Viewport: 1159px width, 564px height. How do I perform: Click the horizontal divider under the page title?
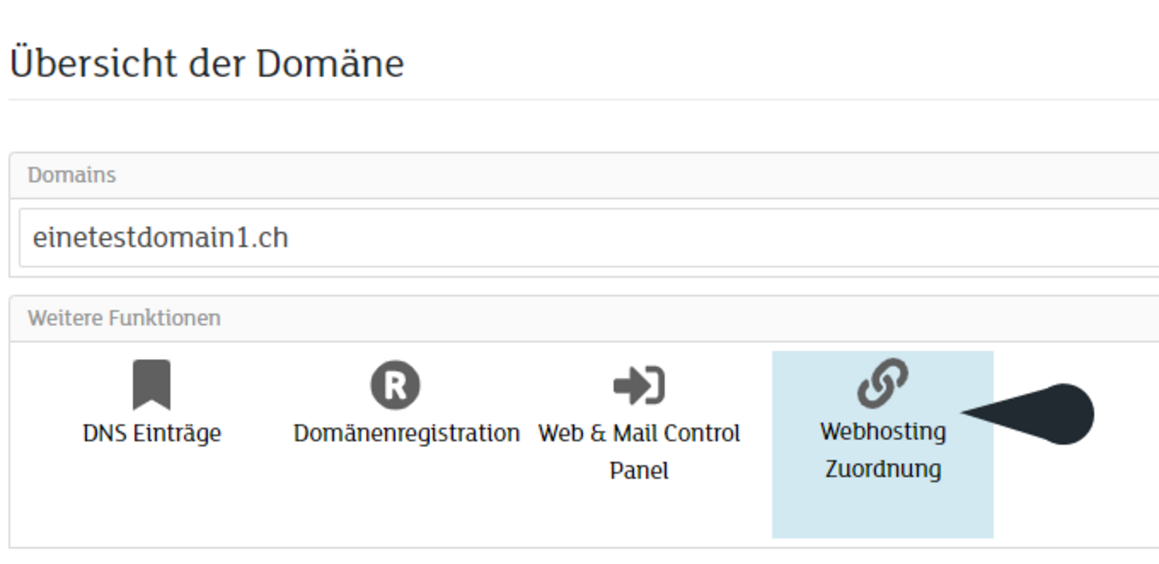pos(584,99)
